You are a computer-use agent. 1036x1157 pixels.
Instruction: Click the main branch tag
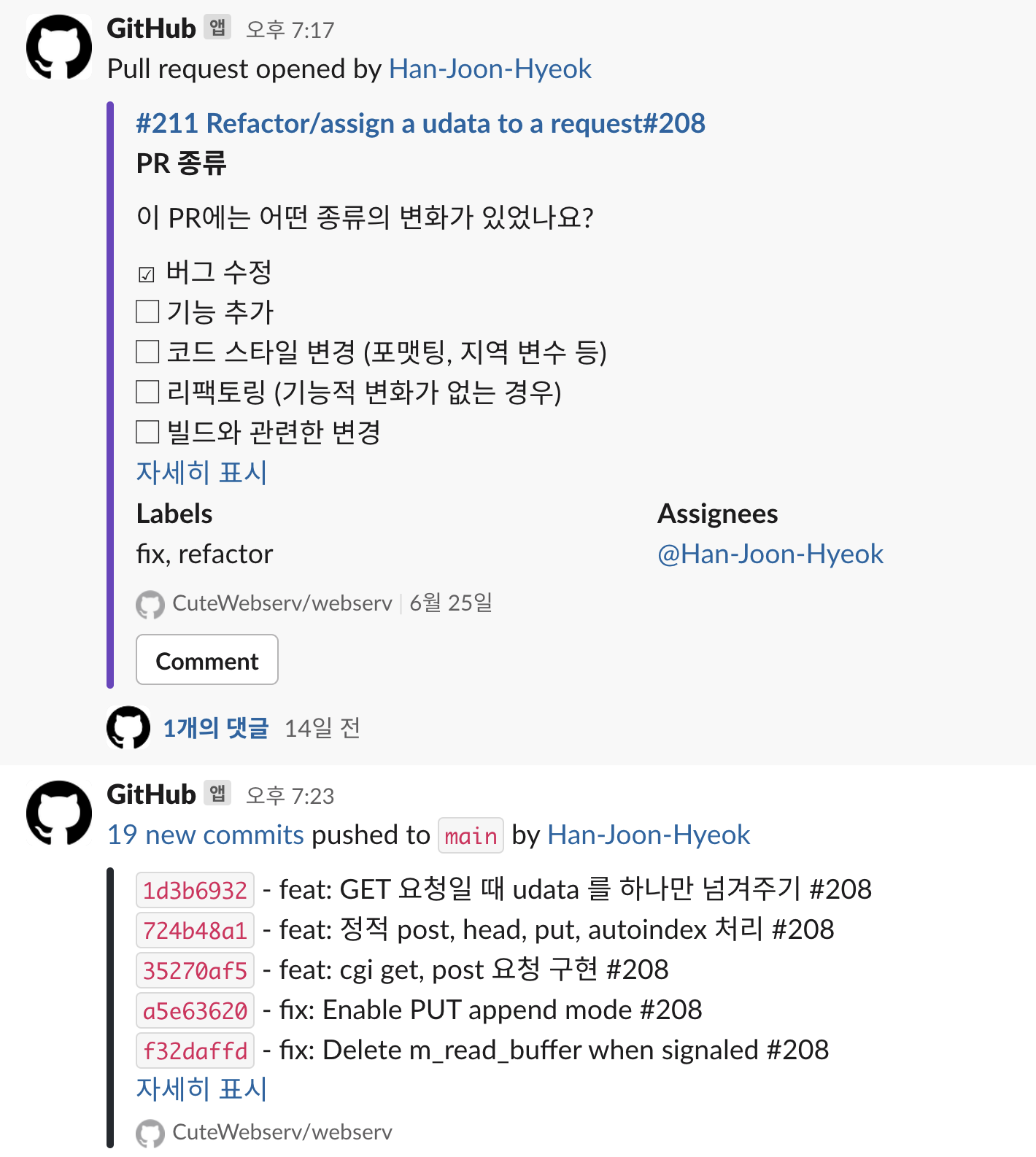(471, 835)
